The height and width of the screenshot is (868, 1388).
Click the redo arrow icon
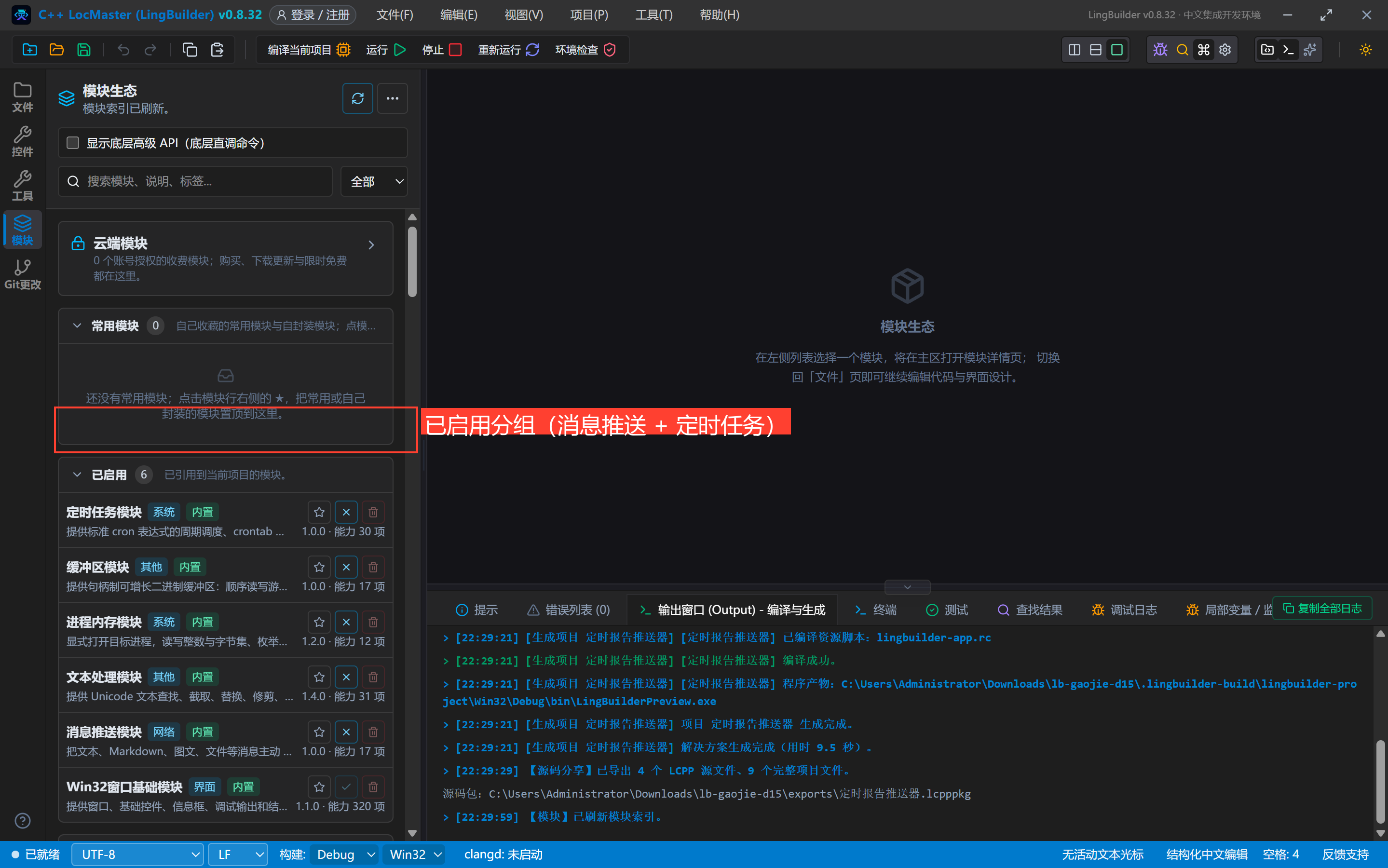tap(150, 50)
